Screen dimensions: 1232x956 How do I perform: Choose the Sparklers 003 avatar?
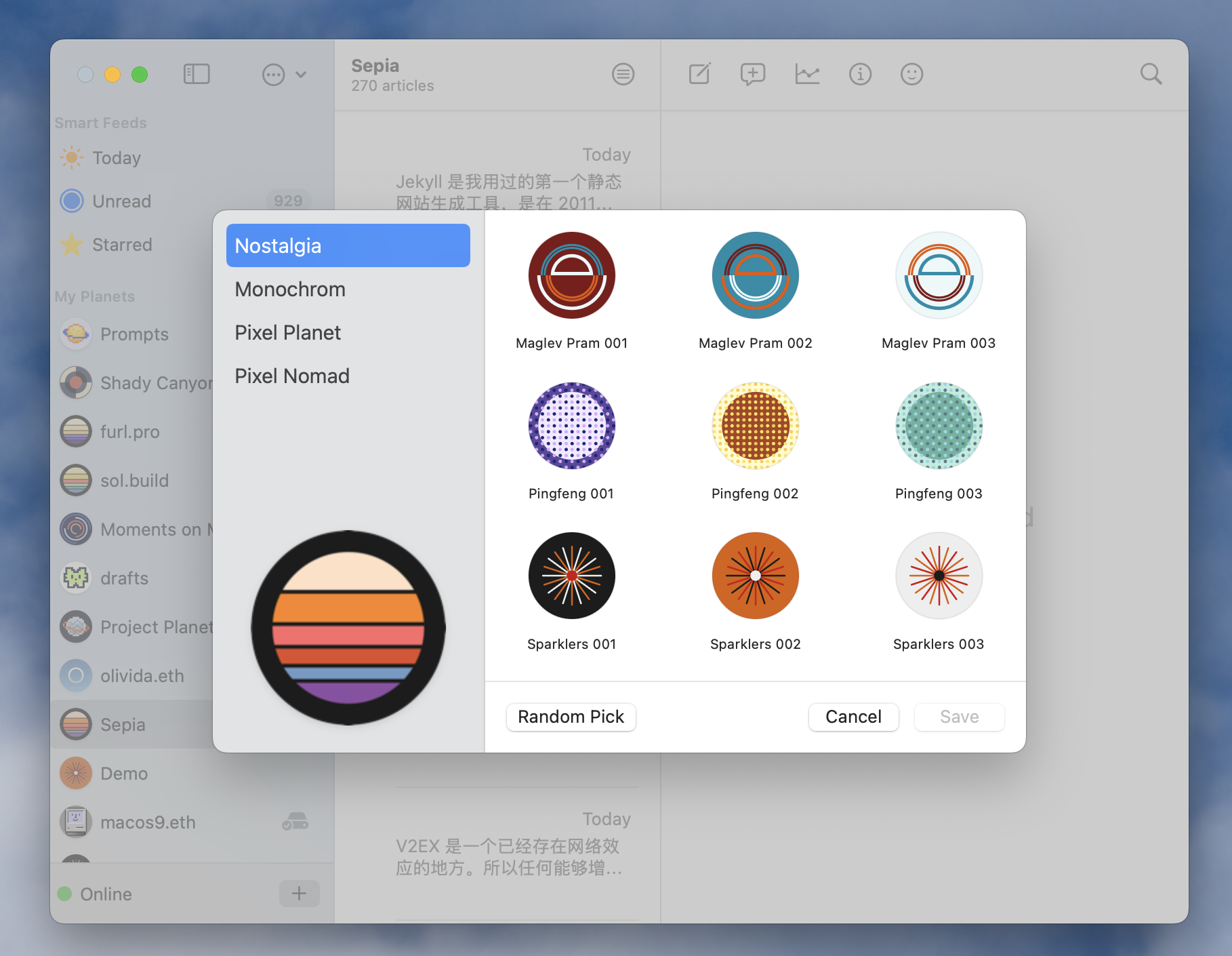point(939,576)
